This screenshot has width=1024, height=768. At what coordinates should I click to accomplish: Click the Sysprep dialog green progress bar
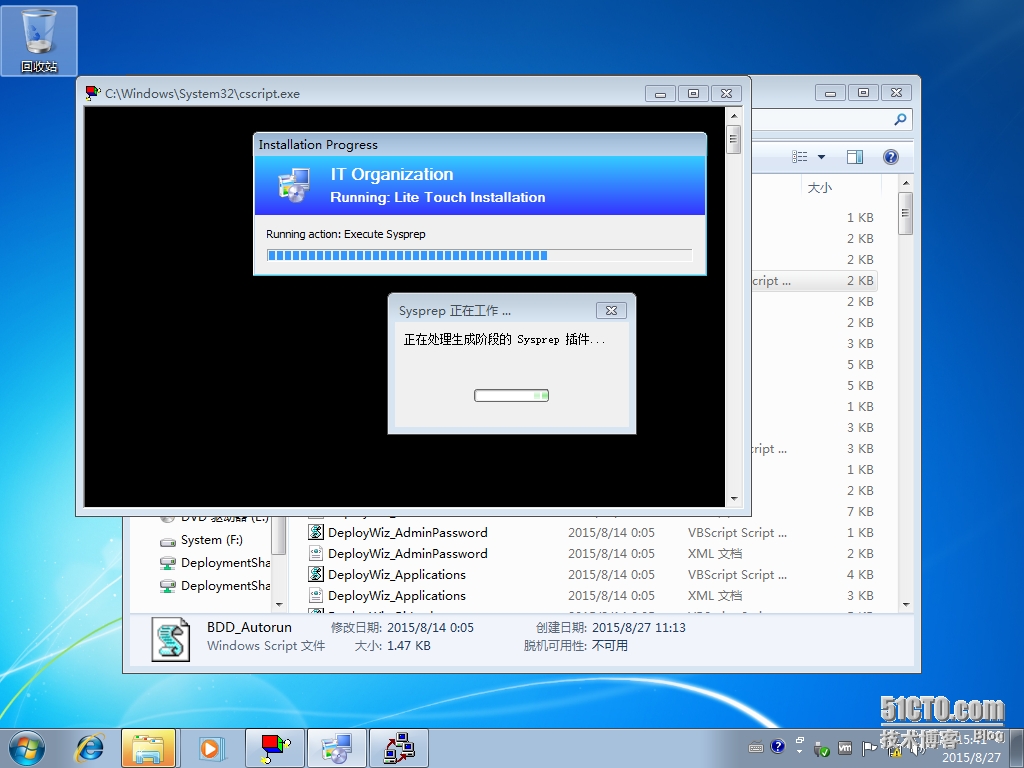511,395
